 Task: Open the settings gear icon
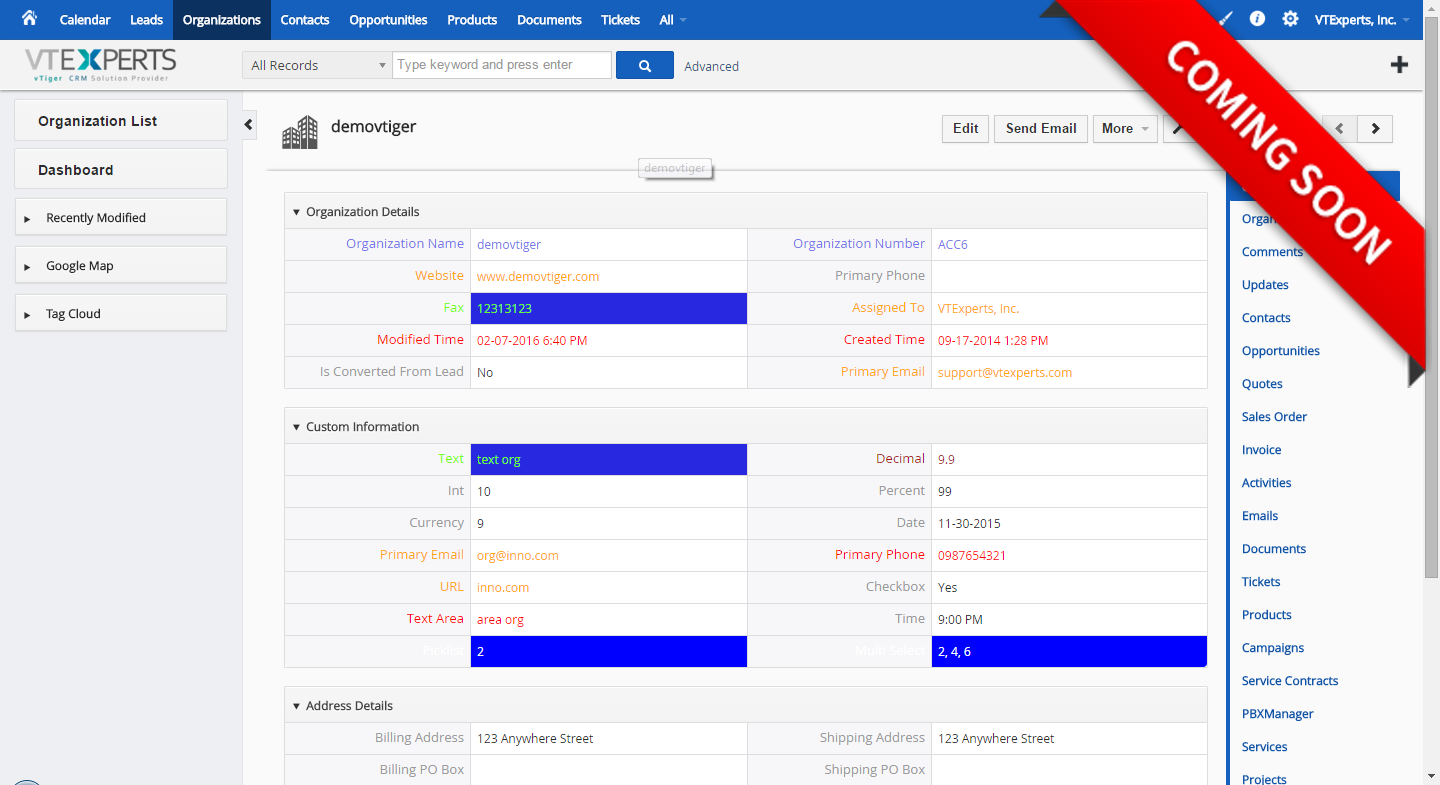pyautogui.click(x=1291, y=18)
